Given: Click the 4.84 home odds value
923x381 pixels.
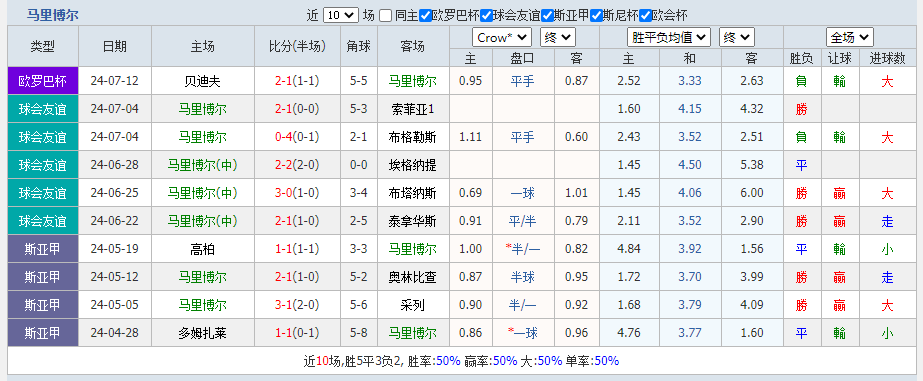Looking at the screenshot, I should 629,249.
